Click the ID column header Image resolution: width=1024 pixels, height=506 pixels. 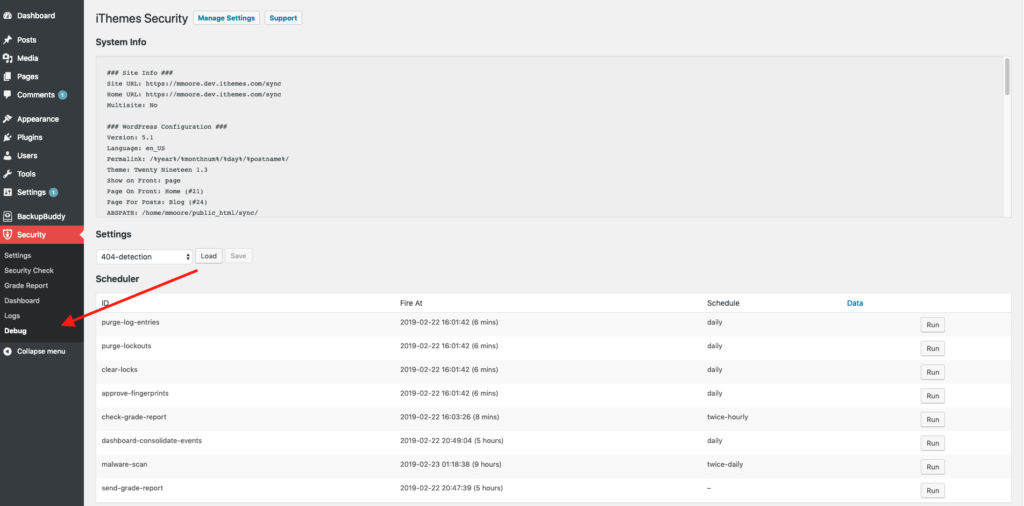(105, 303)
